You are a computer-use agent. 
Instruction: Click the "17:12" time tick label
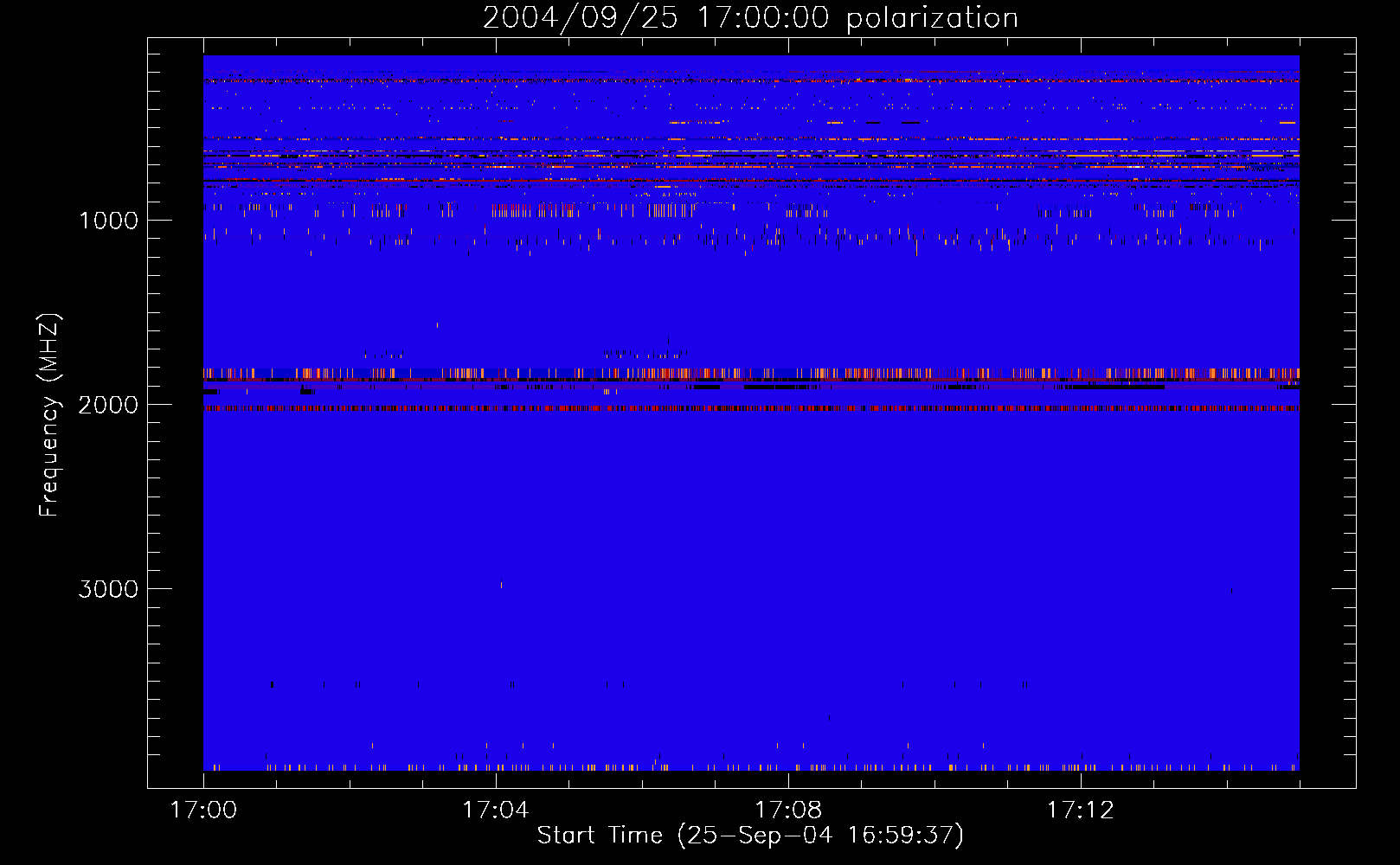pos(1081,810)
